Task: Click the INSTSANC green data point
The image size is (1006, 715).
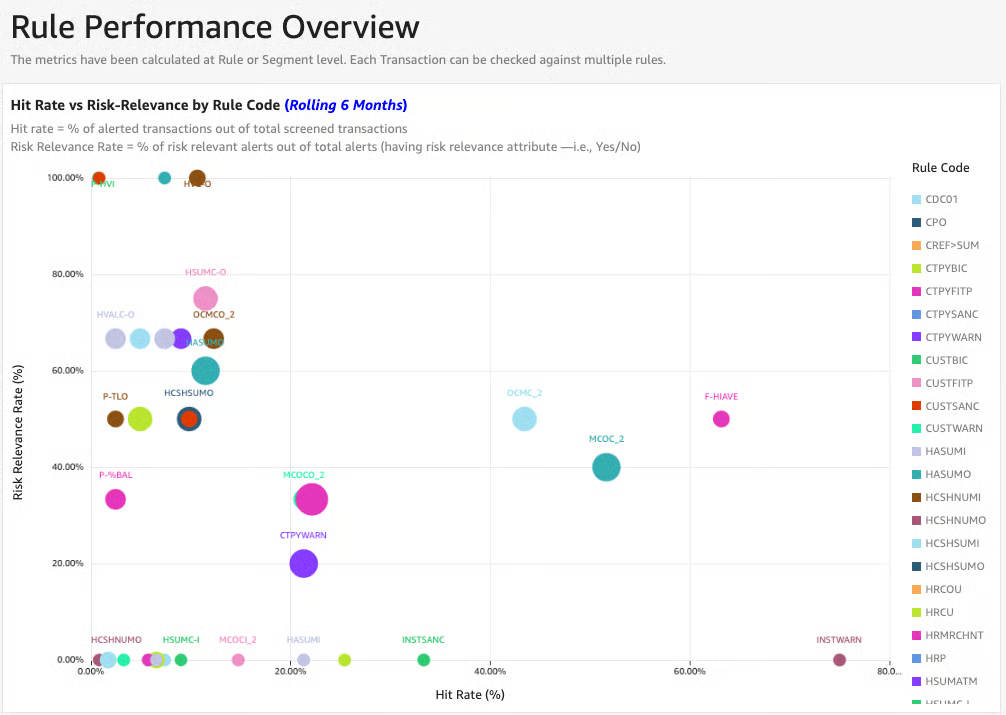Action: click(423, 660)
